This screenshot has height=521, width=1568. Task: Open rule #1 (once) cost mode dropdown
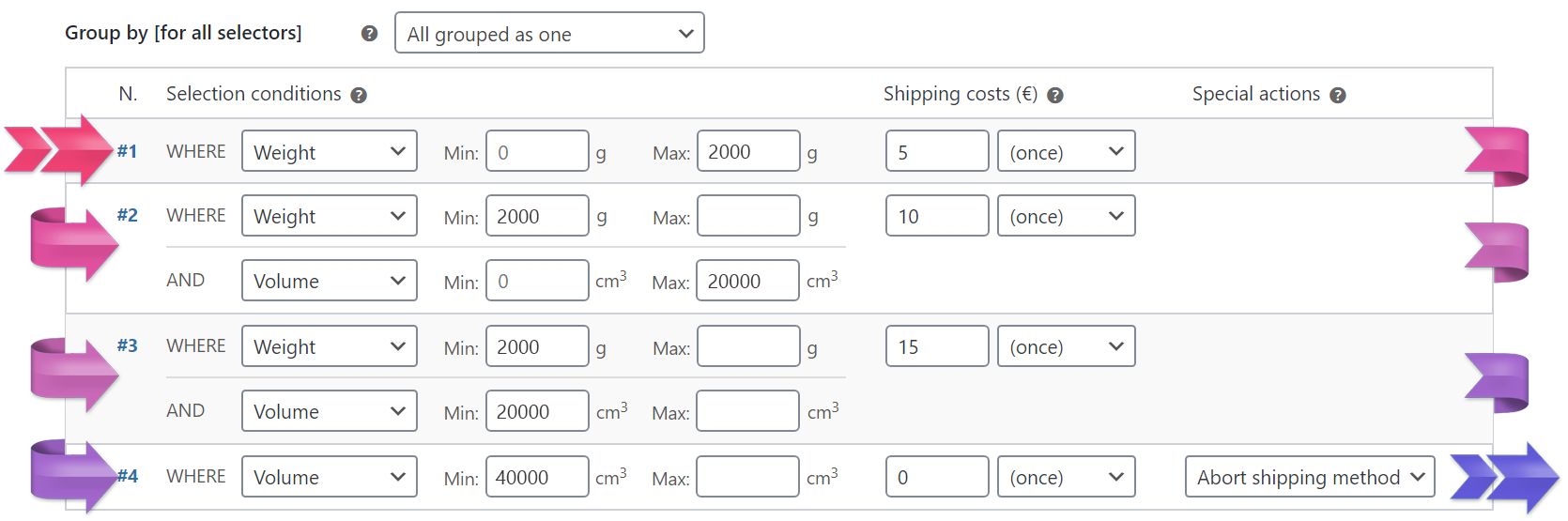coord(1066,151)
